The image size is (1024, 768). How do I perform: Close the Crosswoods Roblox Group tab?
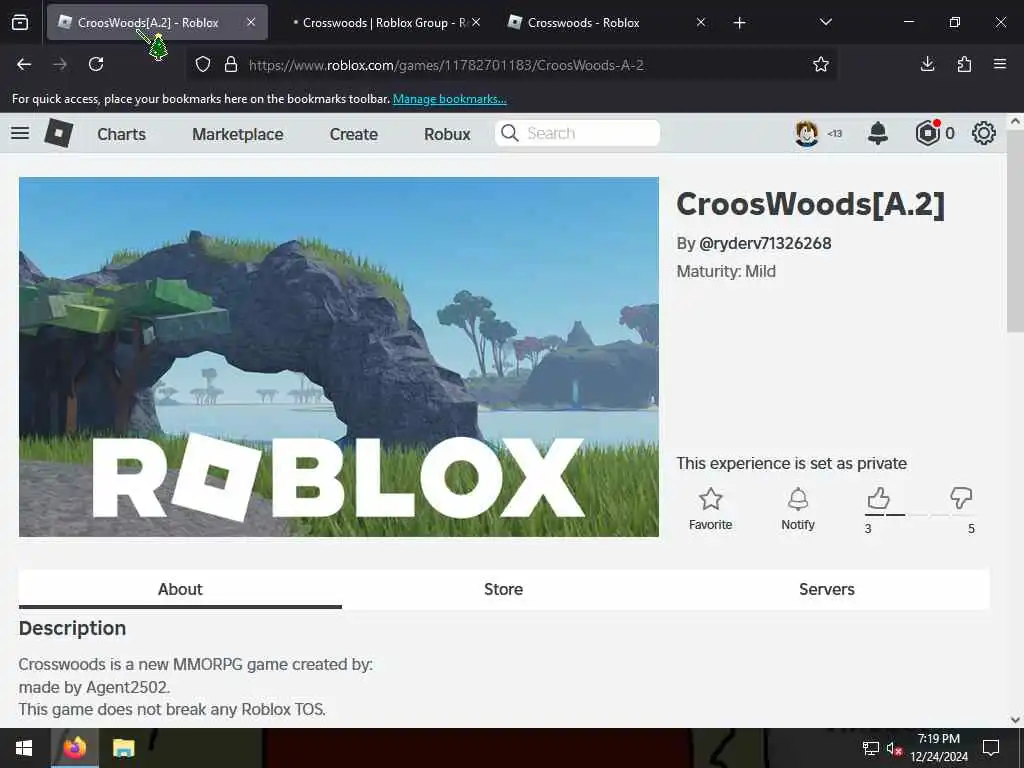tap(476, 22)
